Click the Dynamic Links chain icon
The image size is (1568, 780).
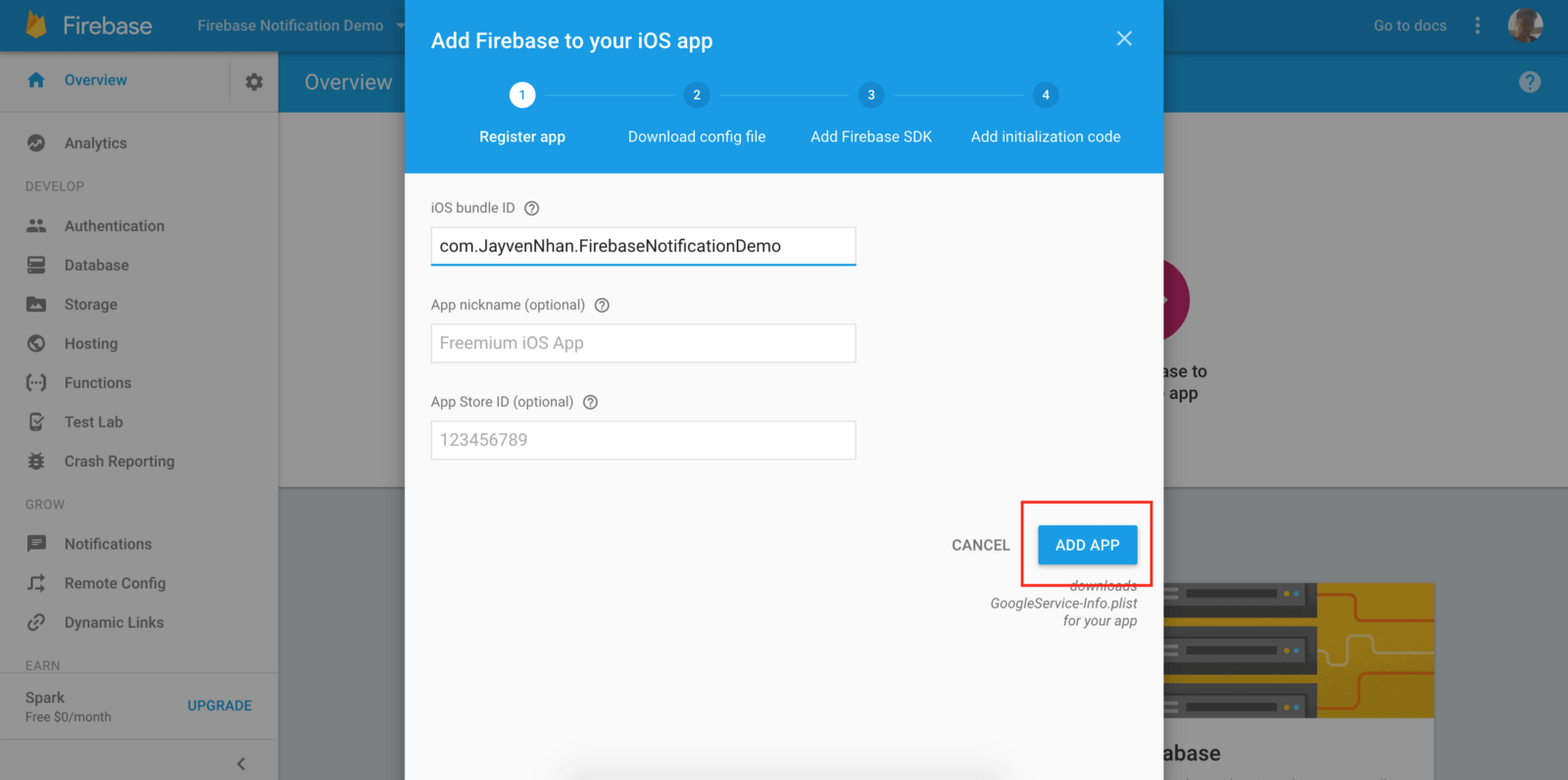(36, 622)
